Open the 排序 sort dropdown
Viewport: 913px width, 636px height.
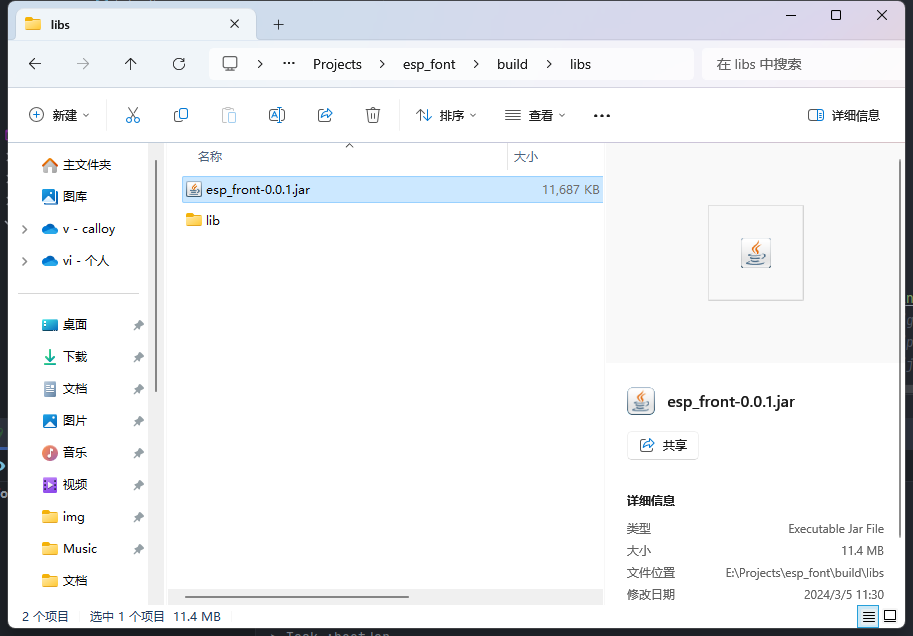click(446, 115)
